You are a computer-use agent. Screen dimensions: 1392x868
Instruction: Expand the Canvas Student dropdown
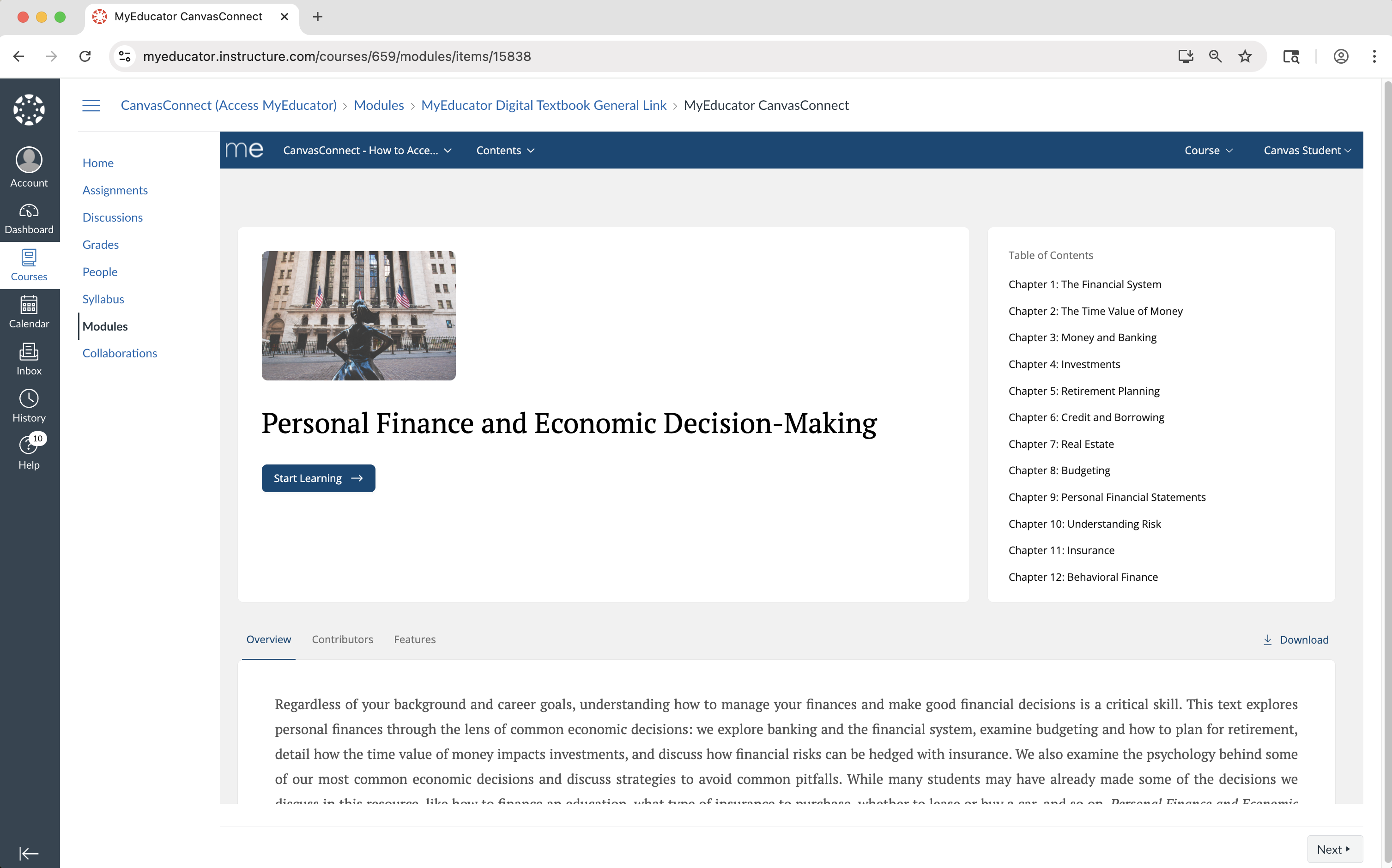(x=1307, y=151)
